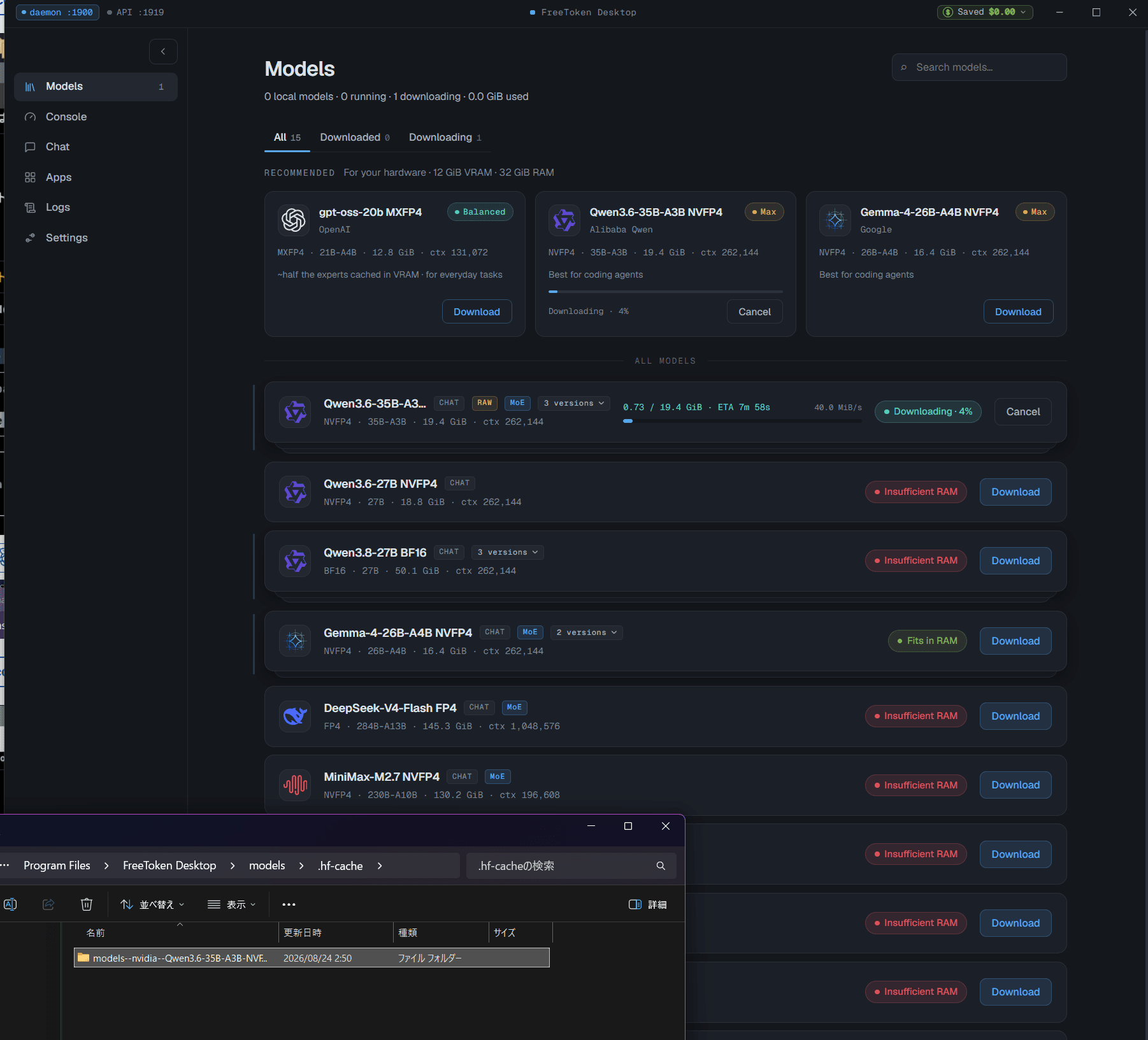
Task: Cancel the Qwen3.6-35B-A3B download in the list
Action: coord(1022,411)
